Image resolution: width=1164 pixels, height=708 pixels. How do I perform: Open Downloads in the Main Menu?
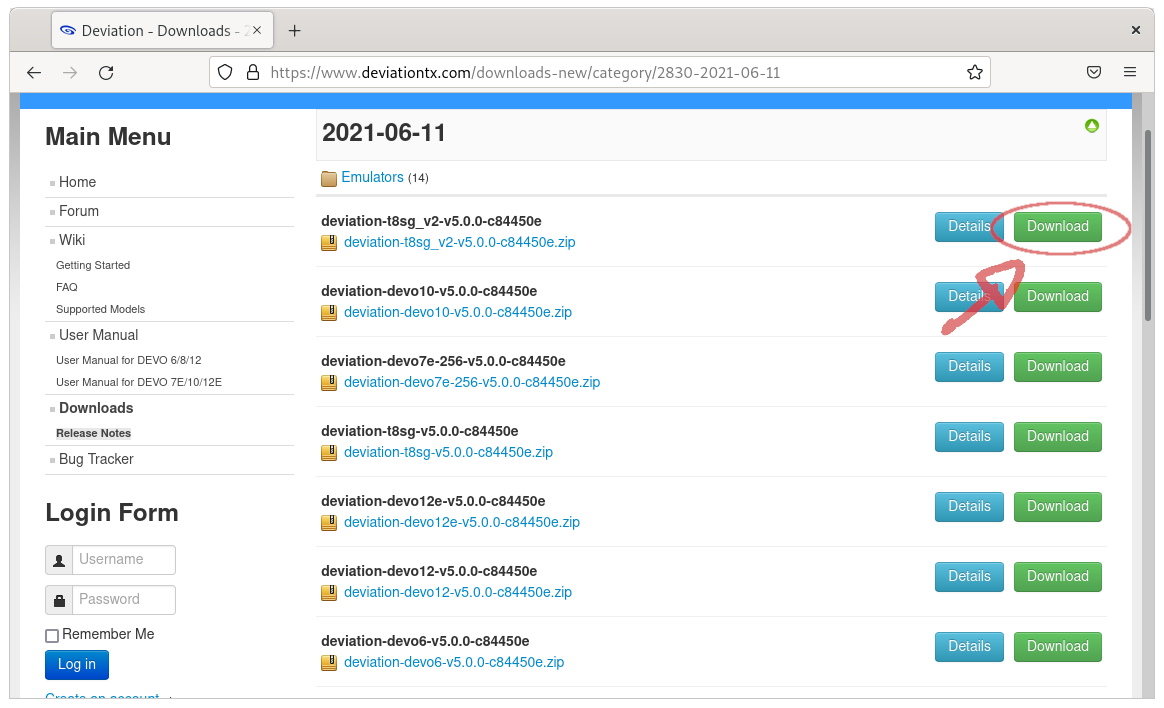point(97,408)
